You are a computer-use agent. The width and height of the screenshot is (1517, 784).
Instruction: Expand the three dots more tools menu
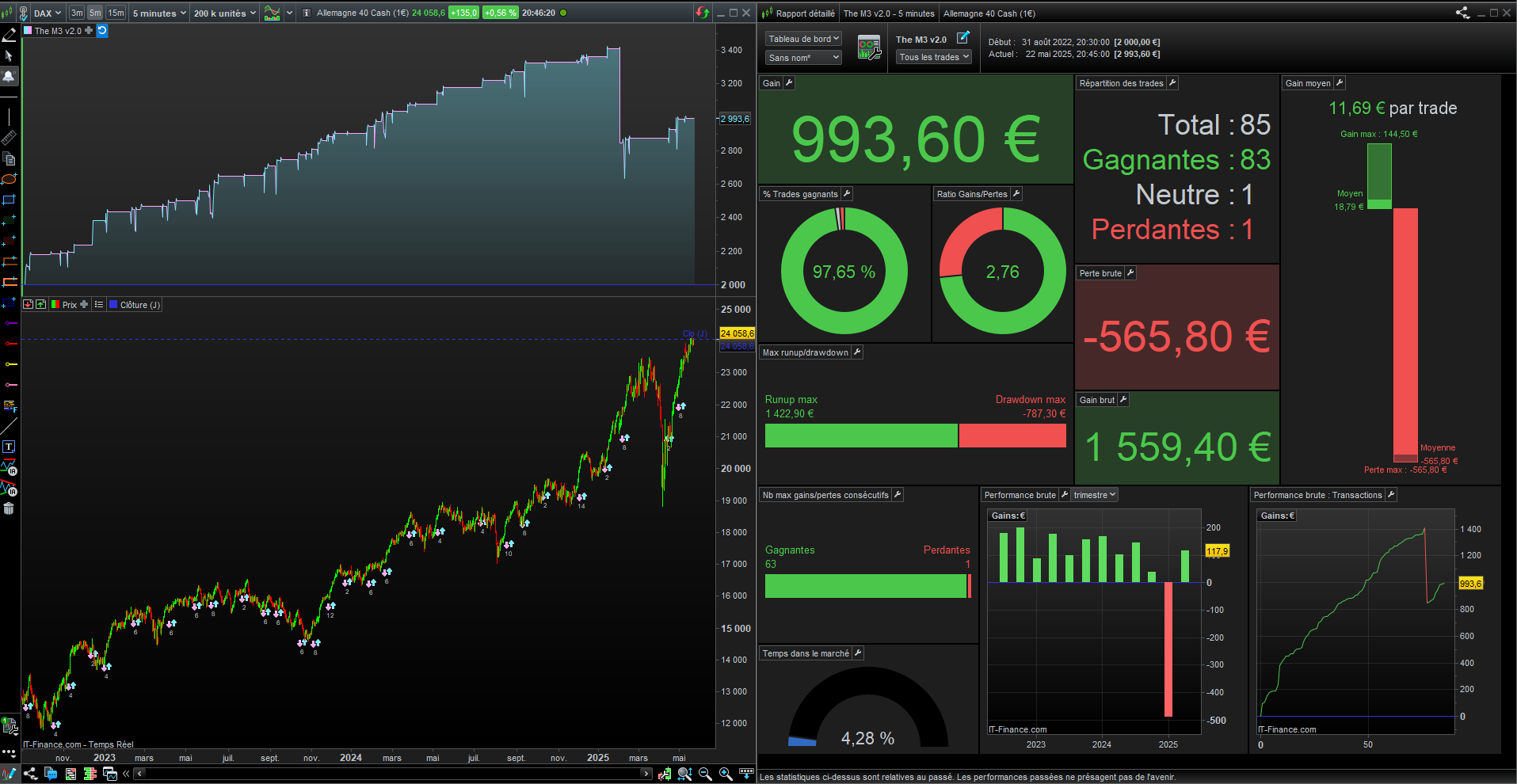[x=9, y=752]
